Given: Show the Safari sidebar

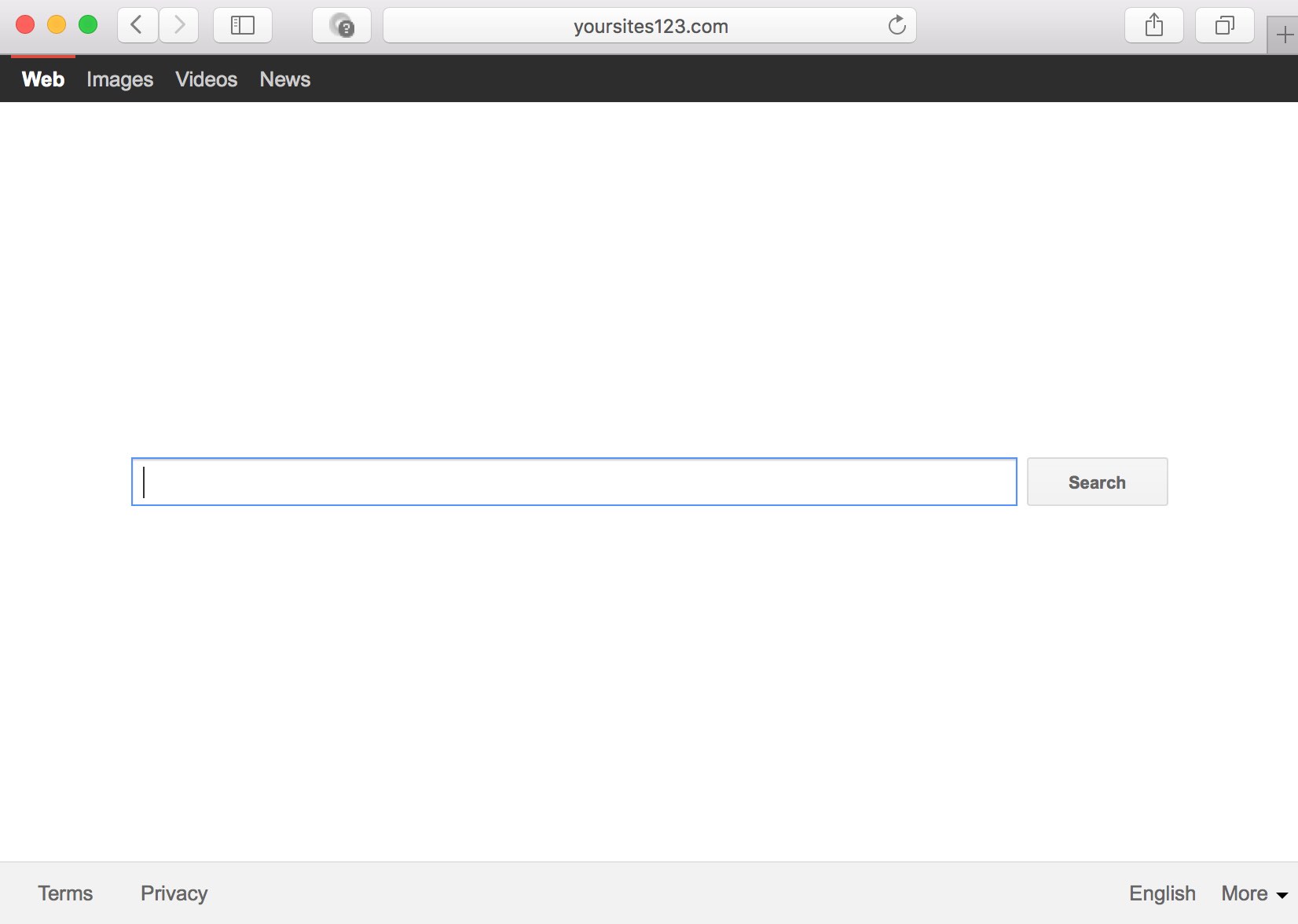Looking at the screenshot, I should pos(243,25).
